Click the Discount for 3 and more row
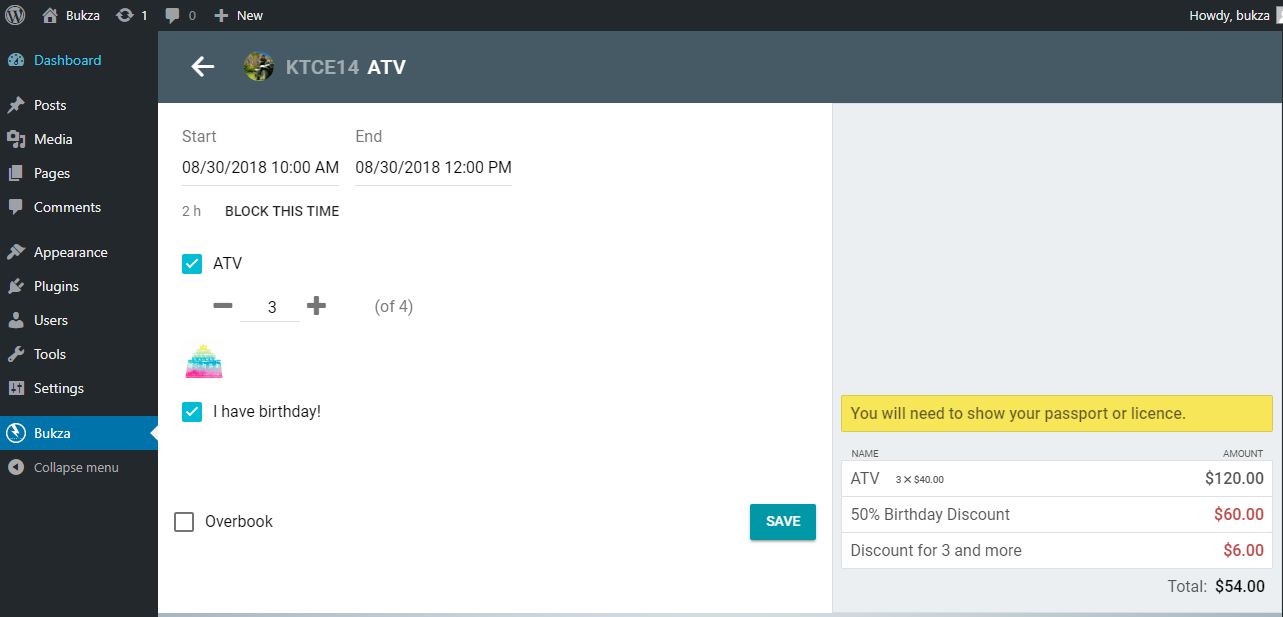This screenshot has height=617, width=1283. (x=1057, y=550)
